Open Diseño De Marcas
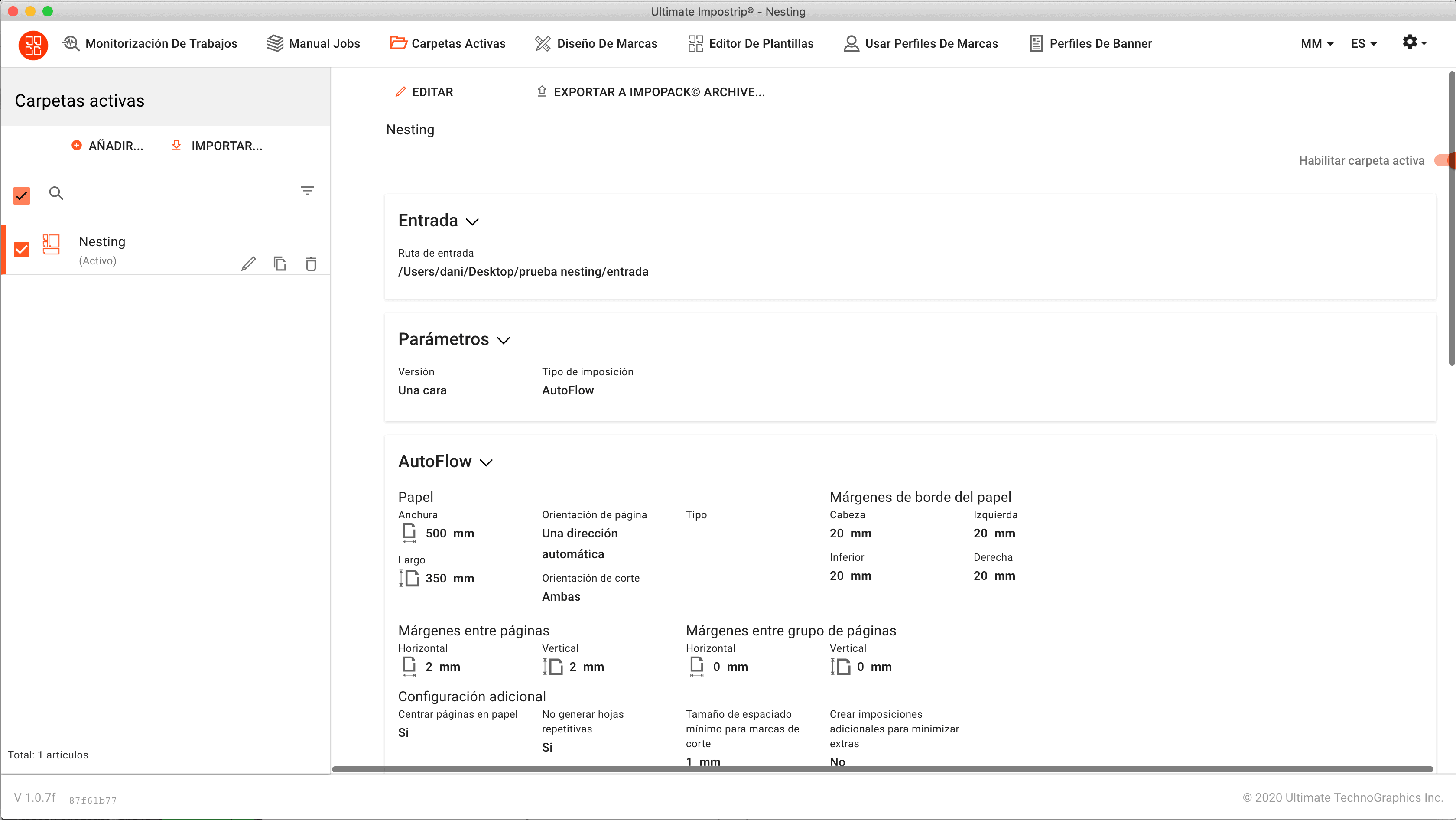 pos(596,43)
